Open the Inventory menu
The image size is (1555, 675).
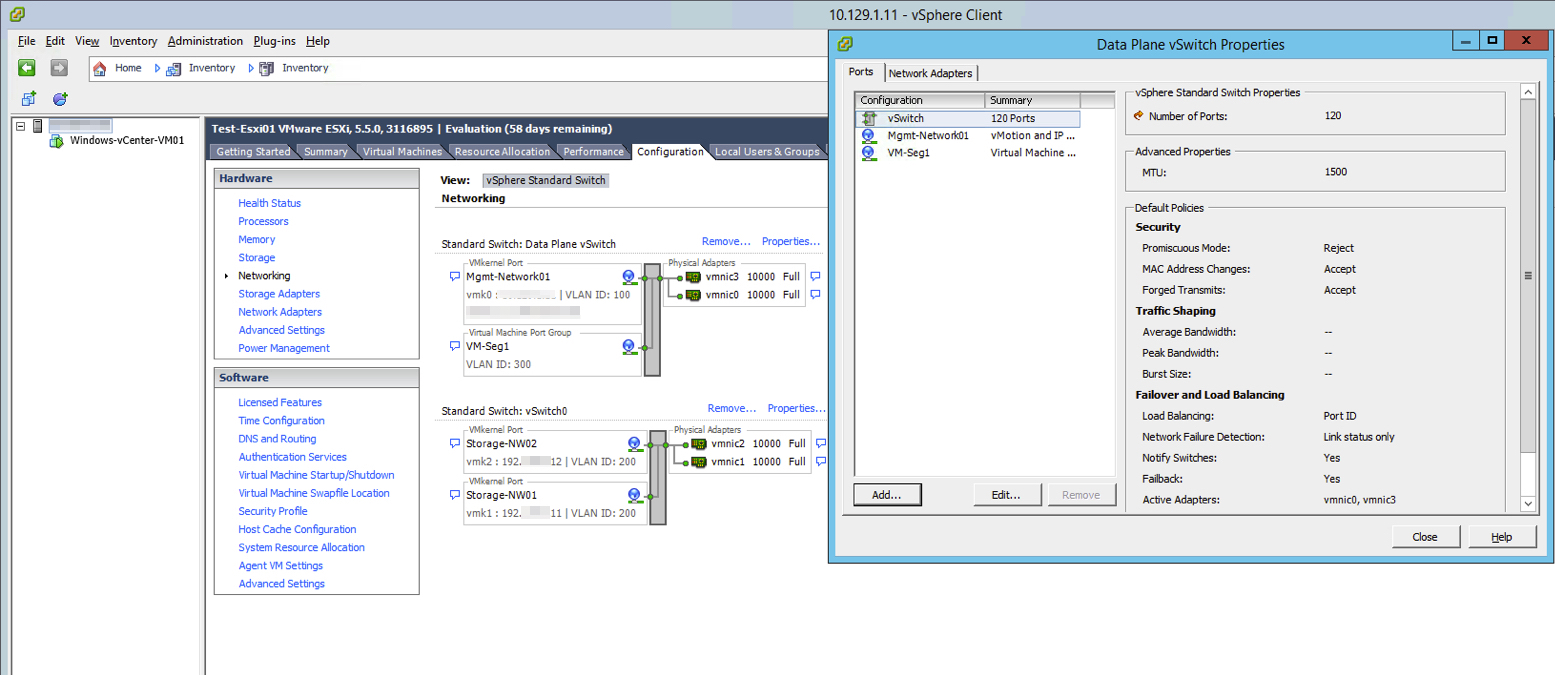pos(133,41)
